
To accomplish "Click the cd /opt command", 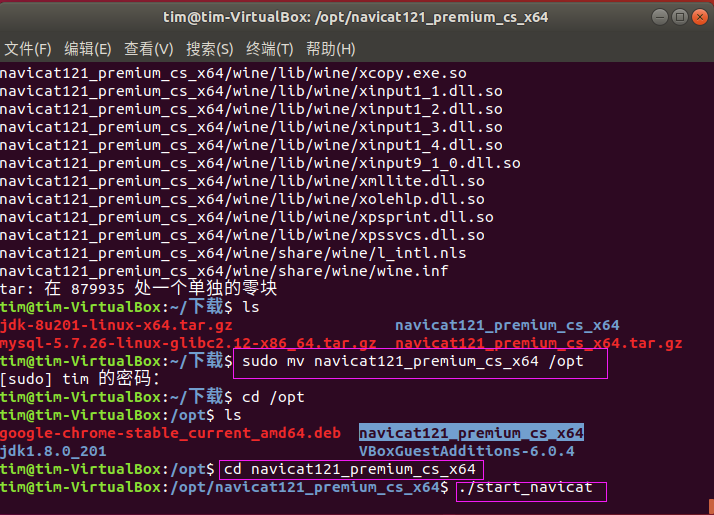I will click(x=273, y=397).
